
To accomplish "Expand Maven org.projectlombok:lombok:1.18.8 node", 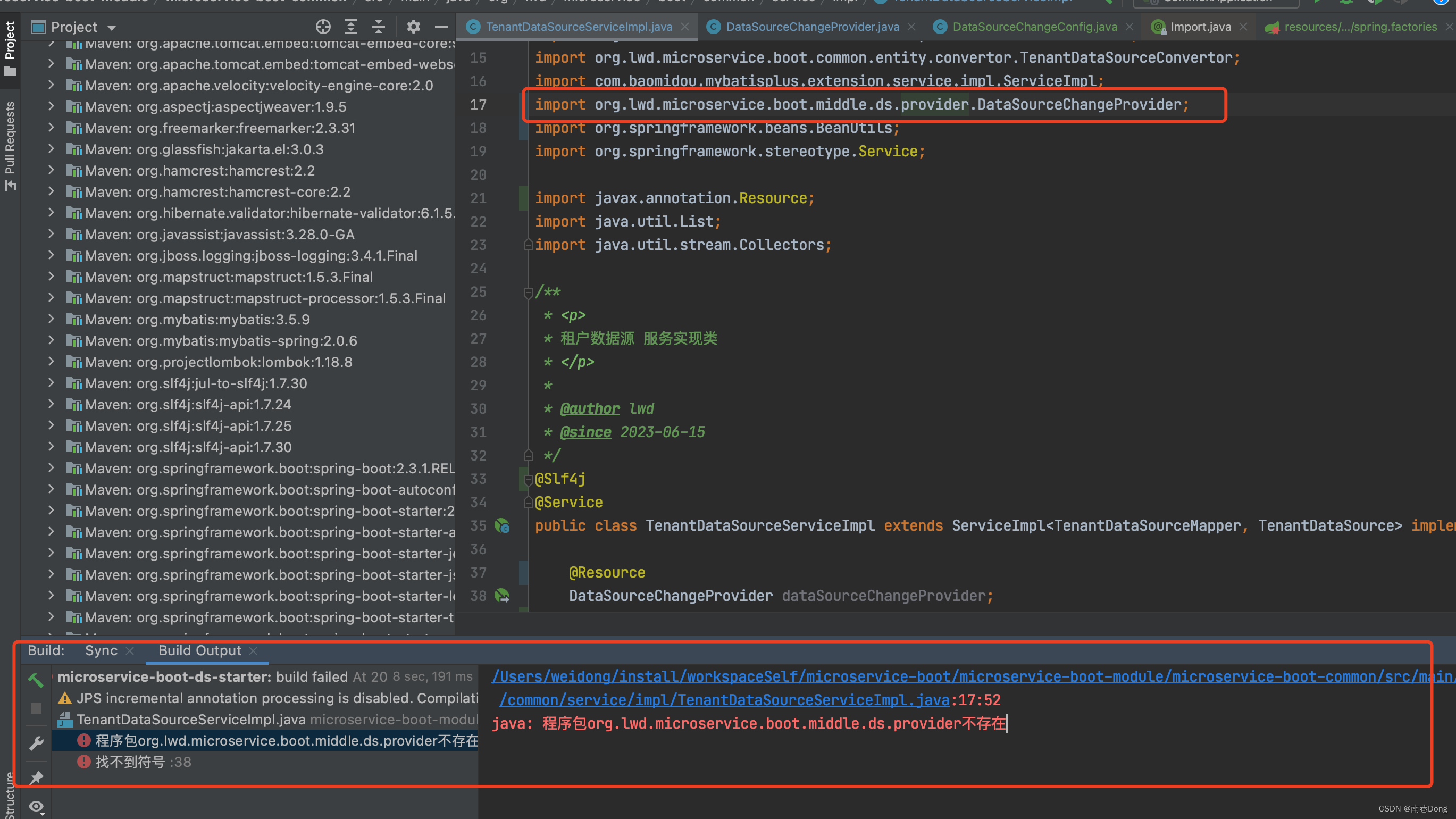I will [51, 362].
